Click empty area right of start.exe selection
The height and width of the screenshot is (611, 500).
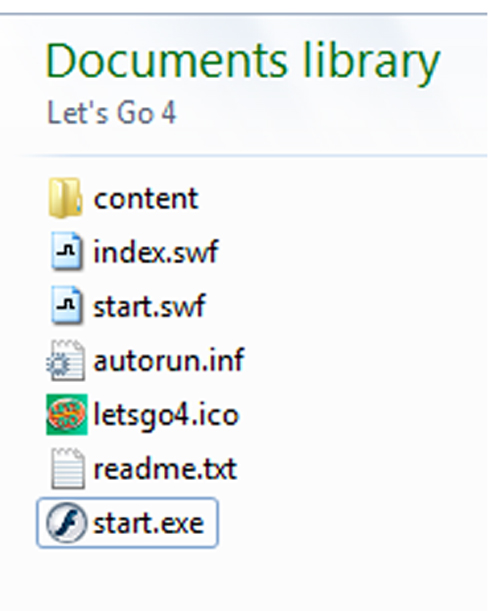tap(351, 523)
